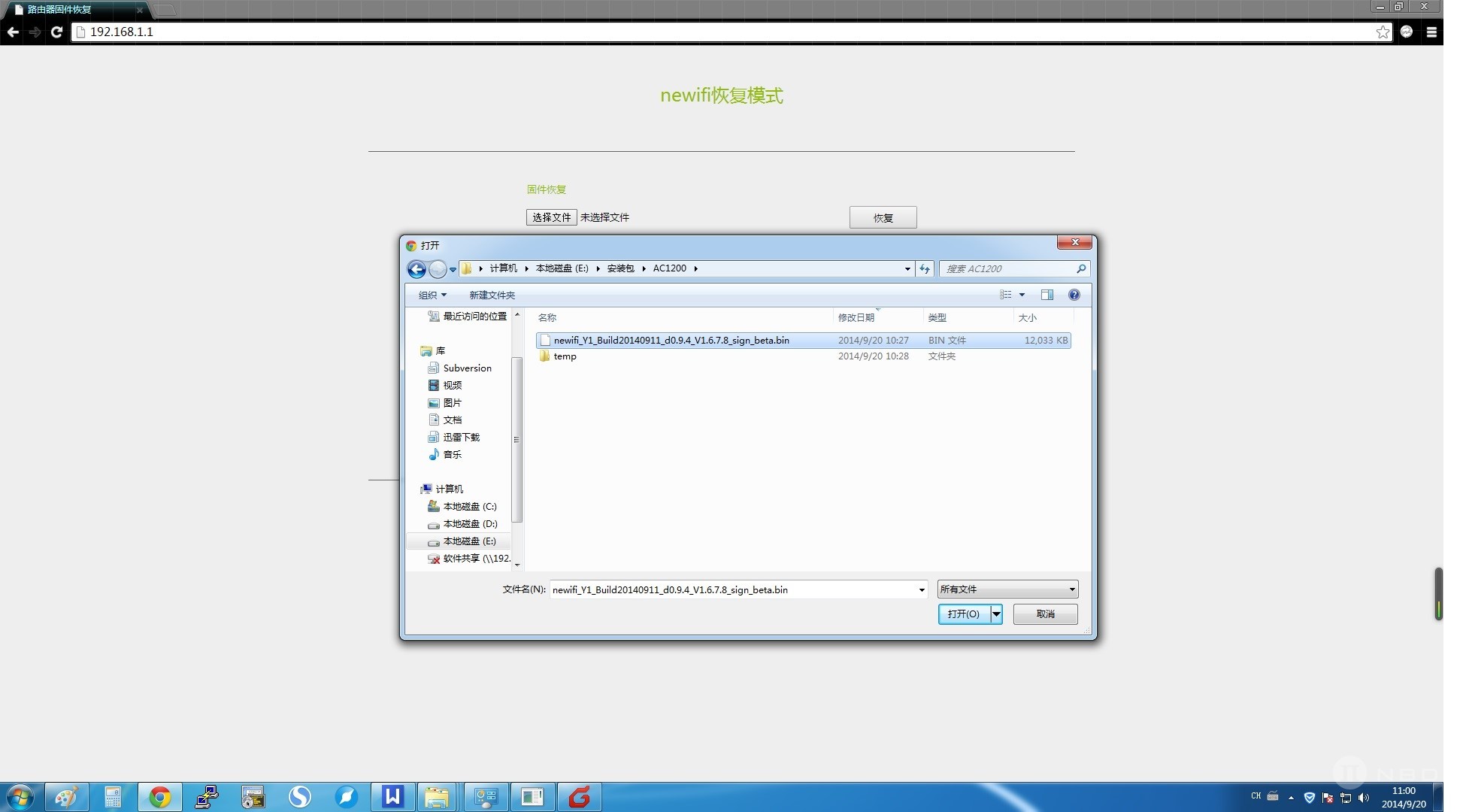Select 本地磁盘 (D:) in navigation tree
Image resolution: width=1460 pixels, height=812 pixels.
[x=470, y=524]
